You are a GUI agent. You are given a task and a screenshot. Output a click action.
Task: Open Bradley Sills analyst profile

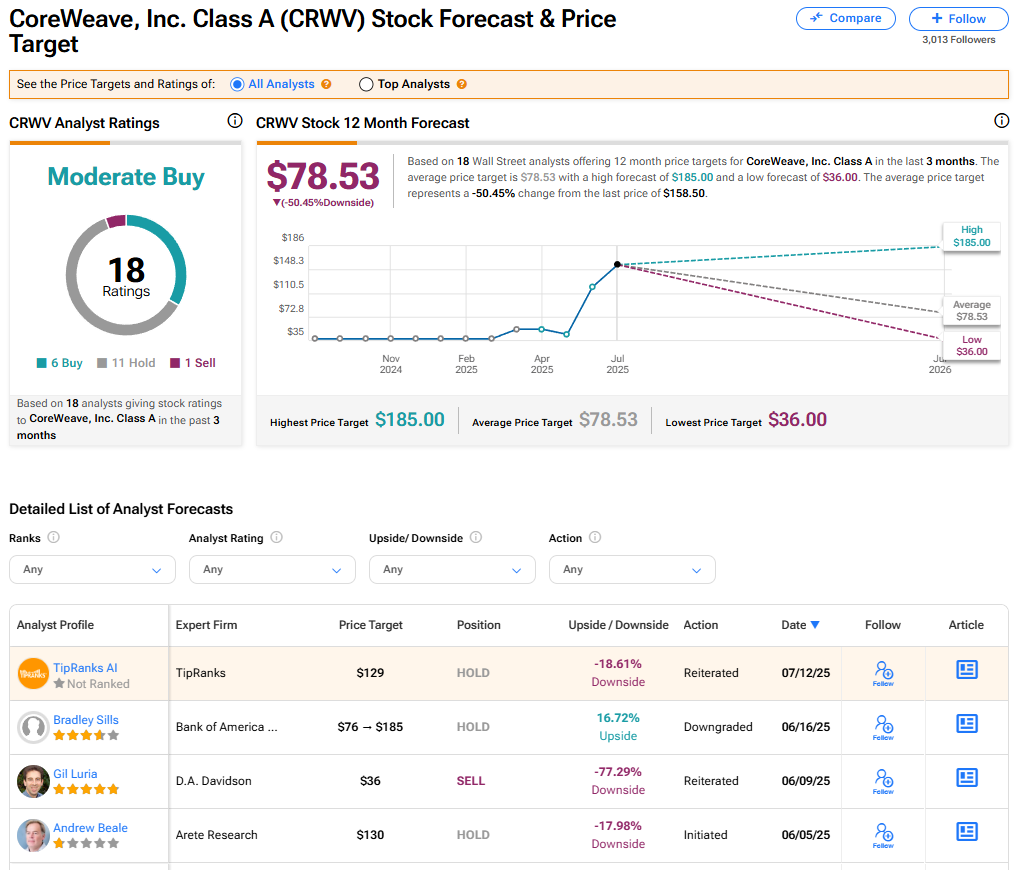coord(86,720)
